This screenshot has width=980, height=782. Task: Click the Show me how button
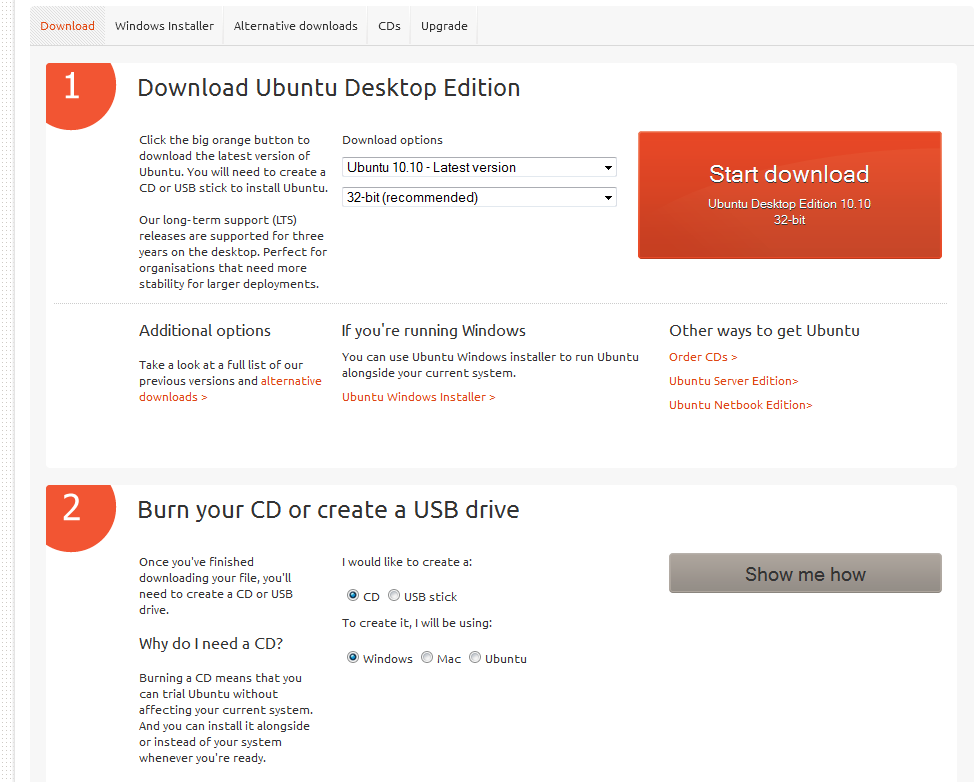click(x=805, y=573)
